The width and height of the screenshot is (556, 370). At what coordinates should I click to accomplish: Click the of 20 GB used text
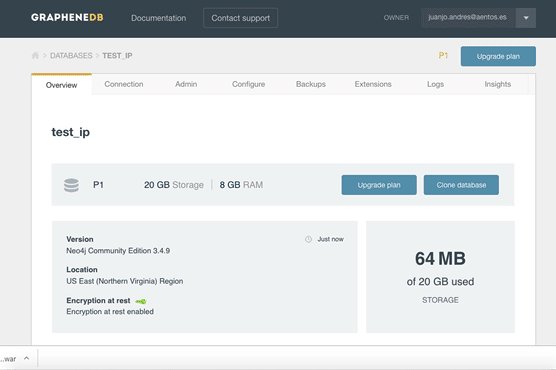[440, 282]
